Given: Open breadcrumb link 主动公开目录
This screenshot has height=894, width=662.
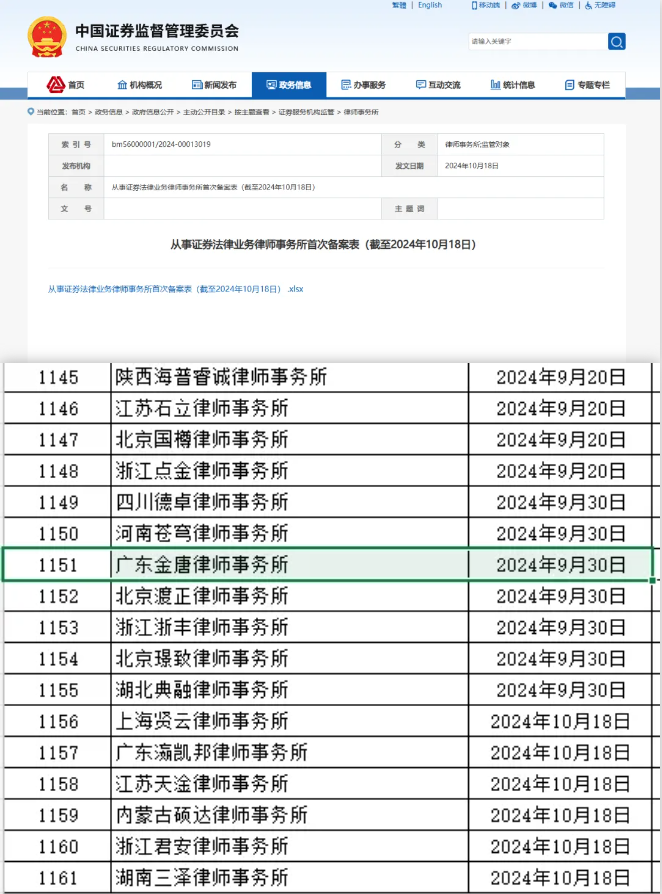Looking at the screenshot, I should pos(204,112).
